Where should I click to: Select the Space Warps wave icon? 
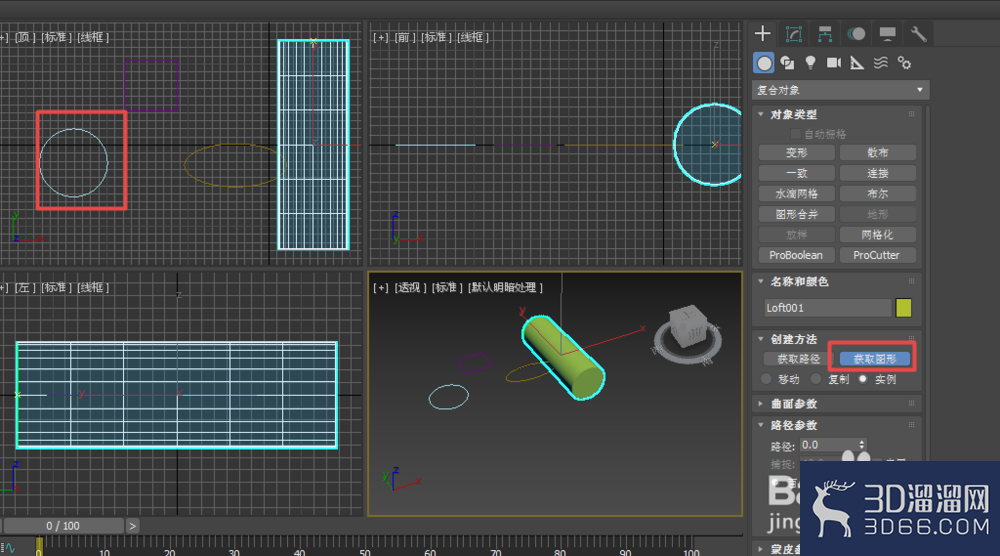pyautogui.click(x=881, y=62)
